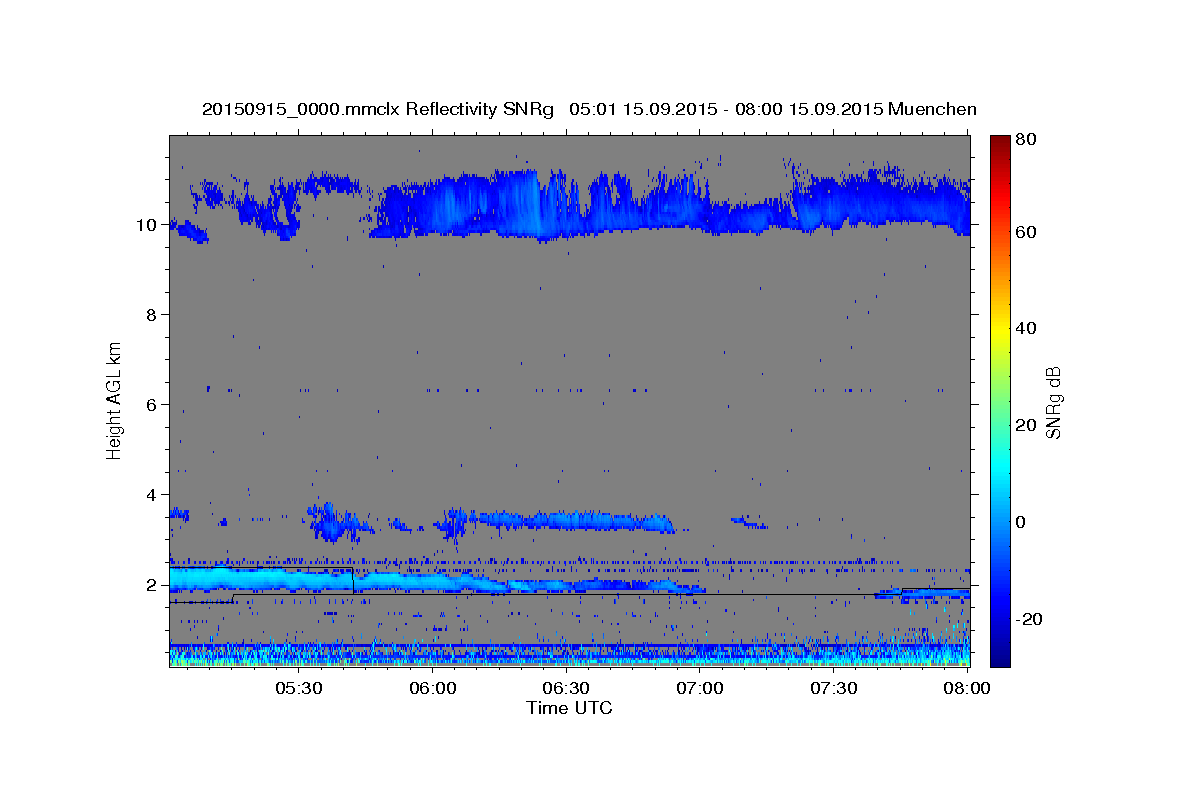1200x800 pixels.
Task: Click the height tick label 6
Action: click(153, 405)
